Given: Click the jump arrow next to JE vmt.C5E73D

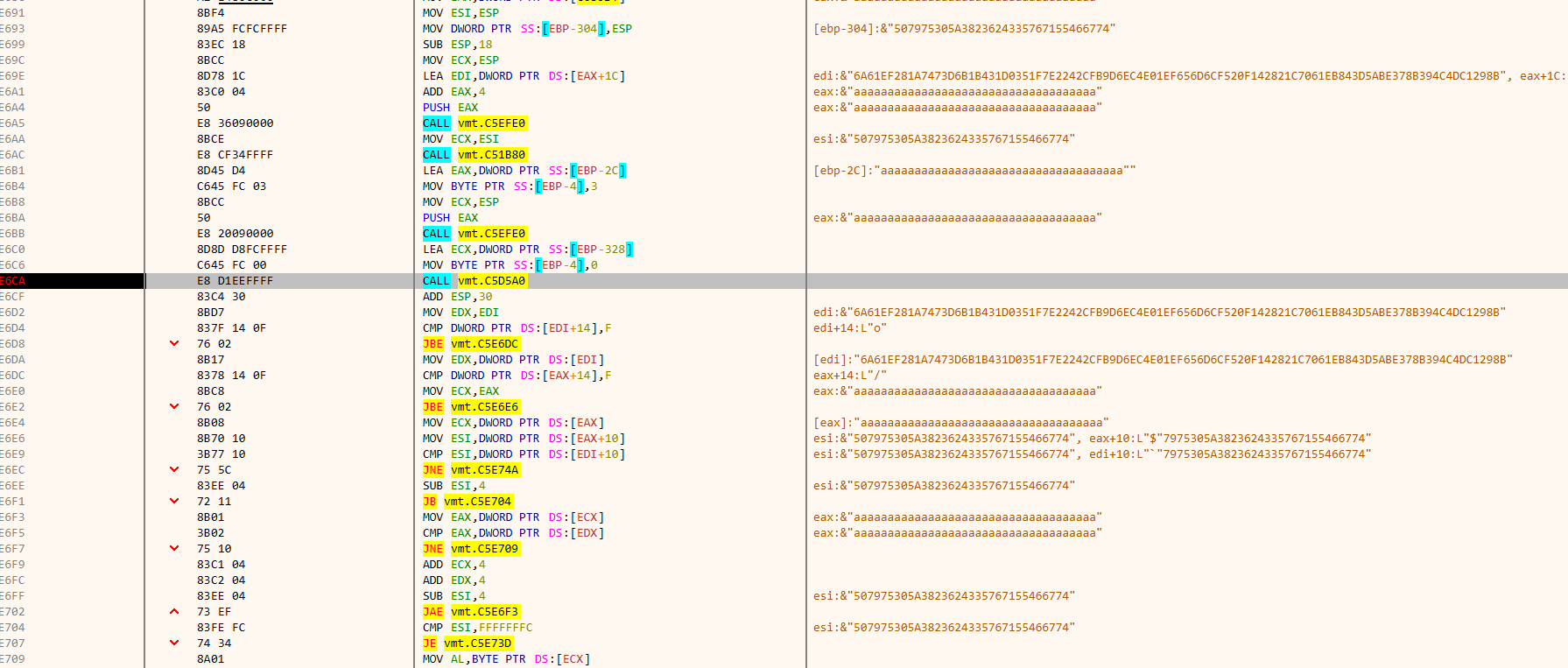Looking at the screenshot, I should [174, 643].
